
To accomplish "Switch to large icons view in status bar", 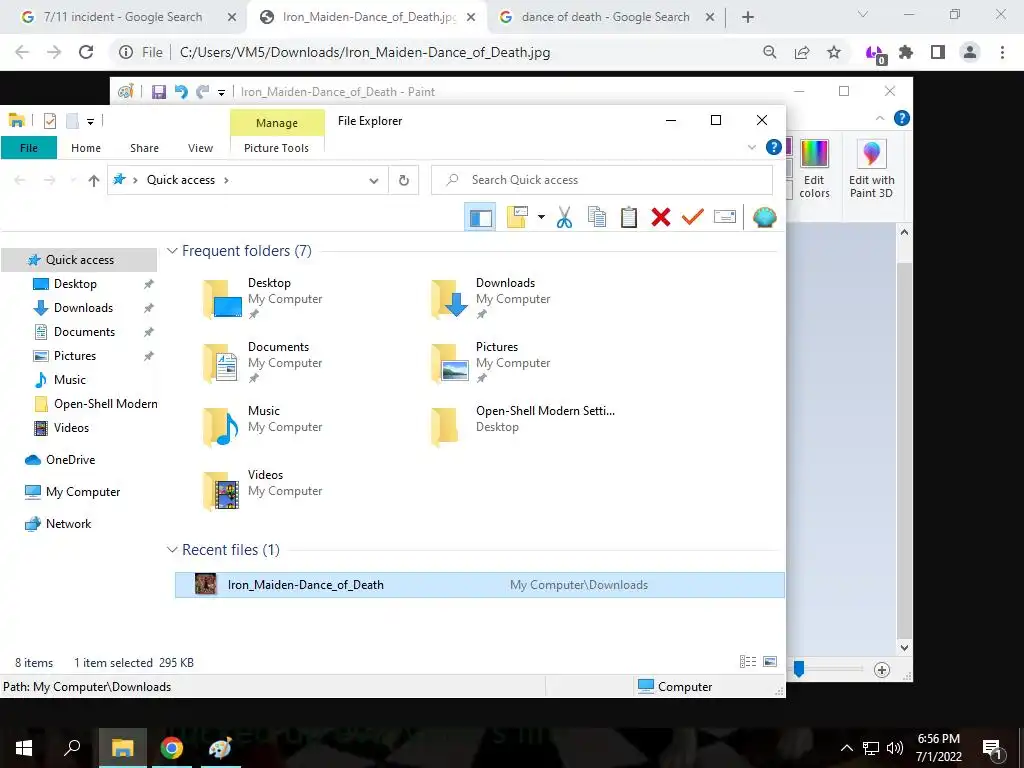I will (770, 662).
